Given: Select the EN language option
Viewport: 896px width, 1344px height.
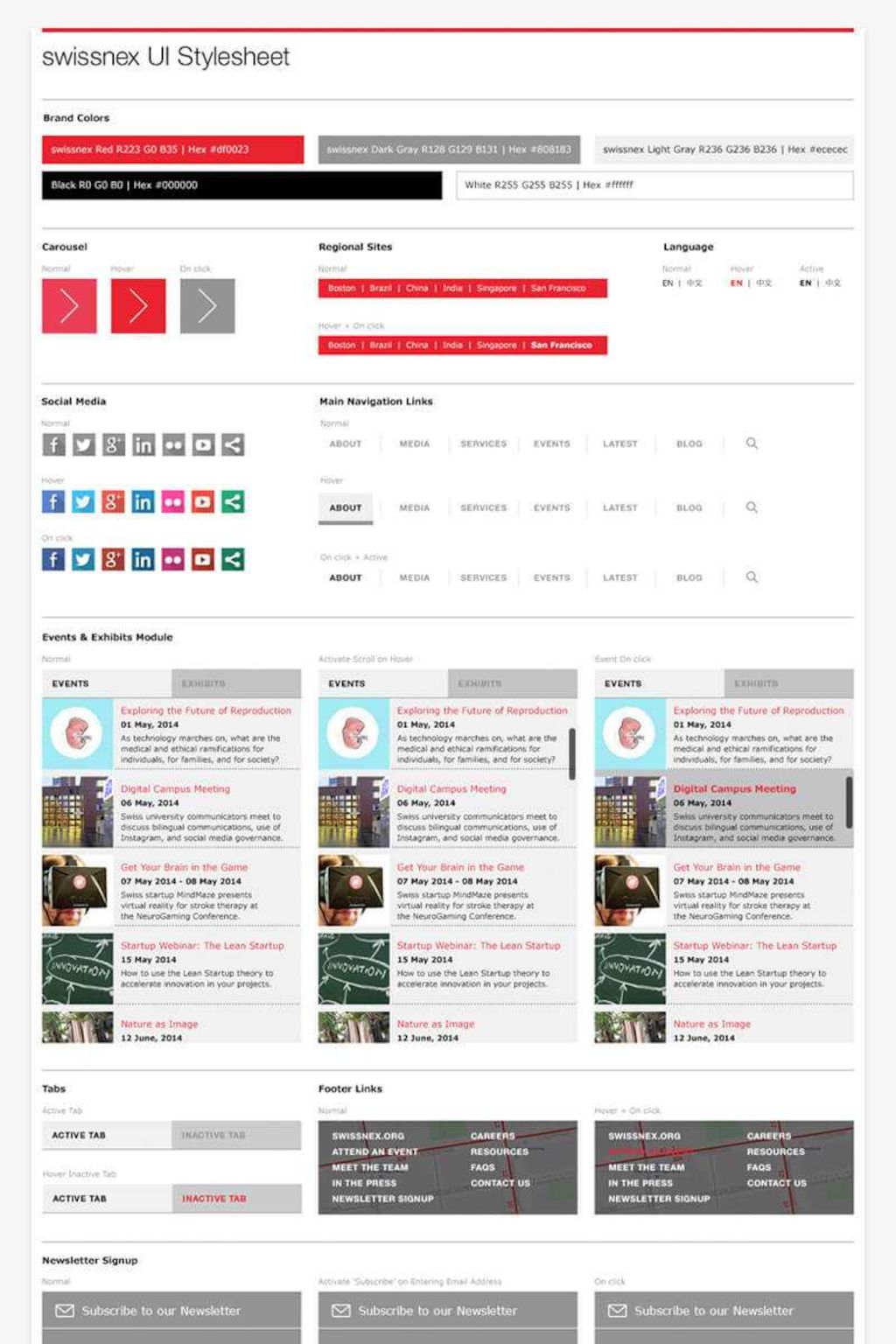Looking at the screenshot, I should pos(668,283).
